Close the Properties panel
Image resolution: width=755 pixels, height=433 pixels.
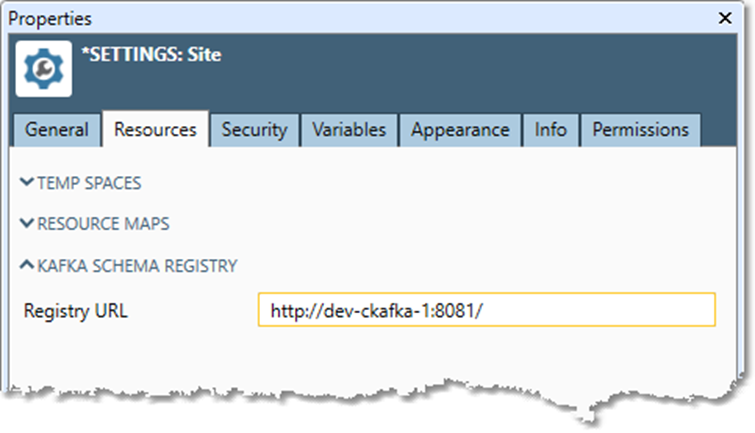(x=724, y=19)
